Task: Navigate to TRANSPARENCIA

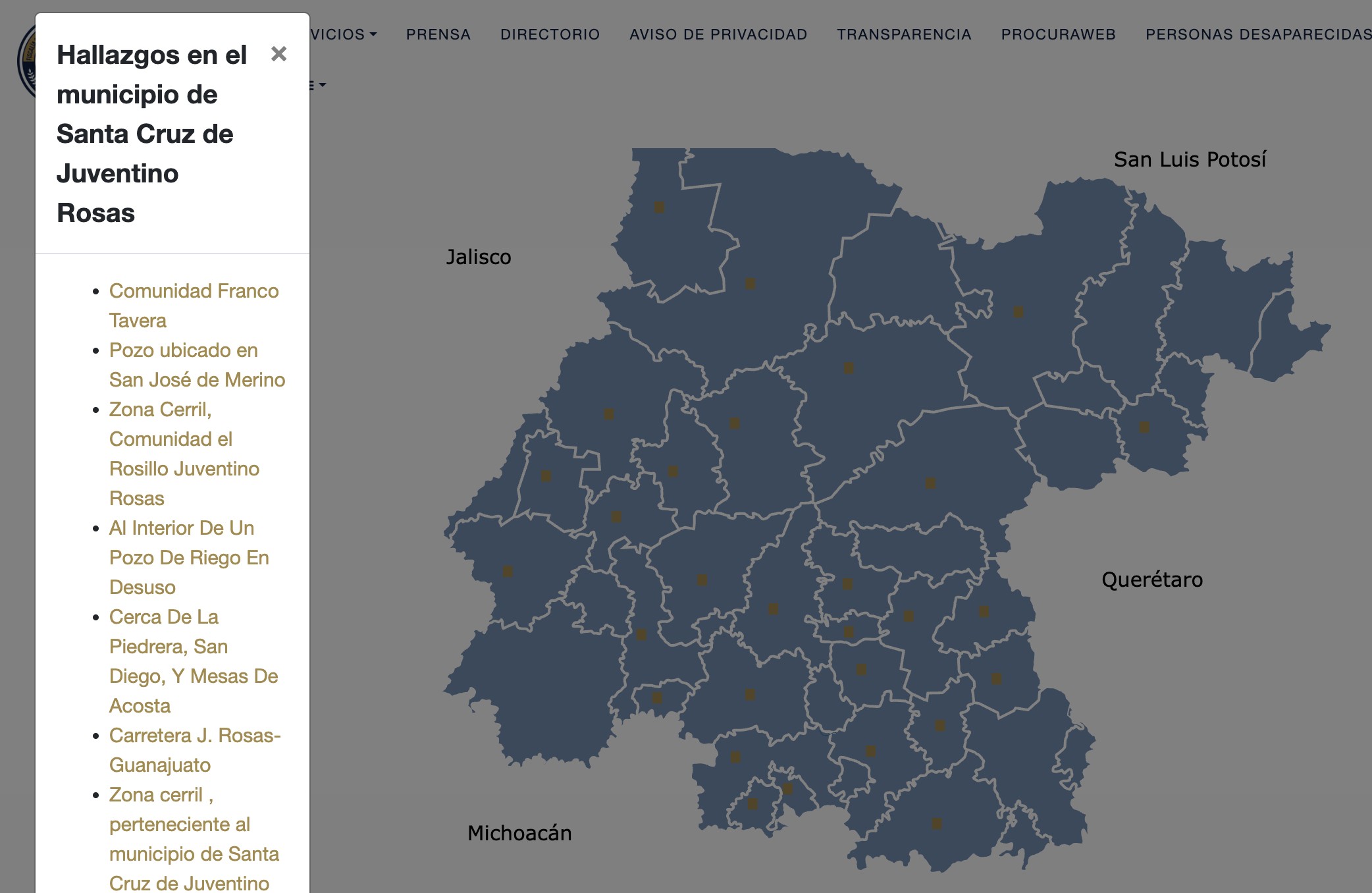Action: coord(903,34)
